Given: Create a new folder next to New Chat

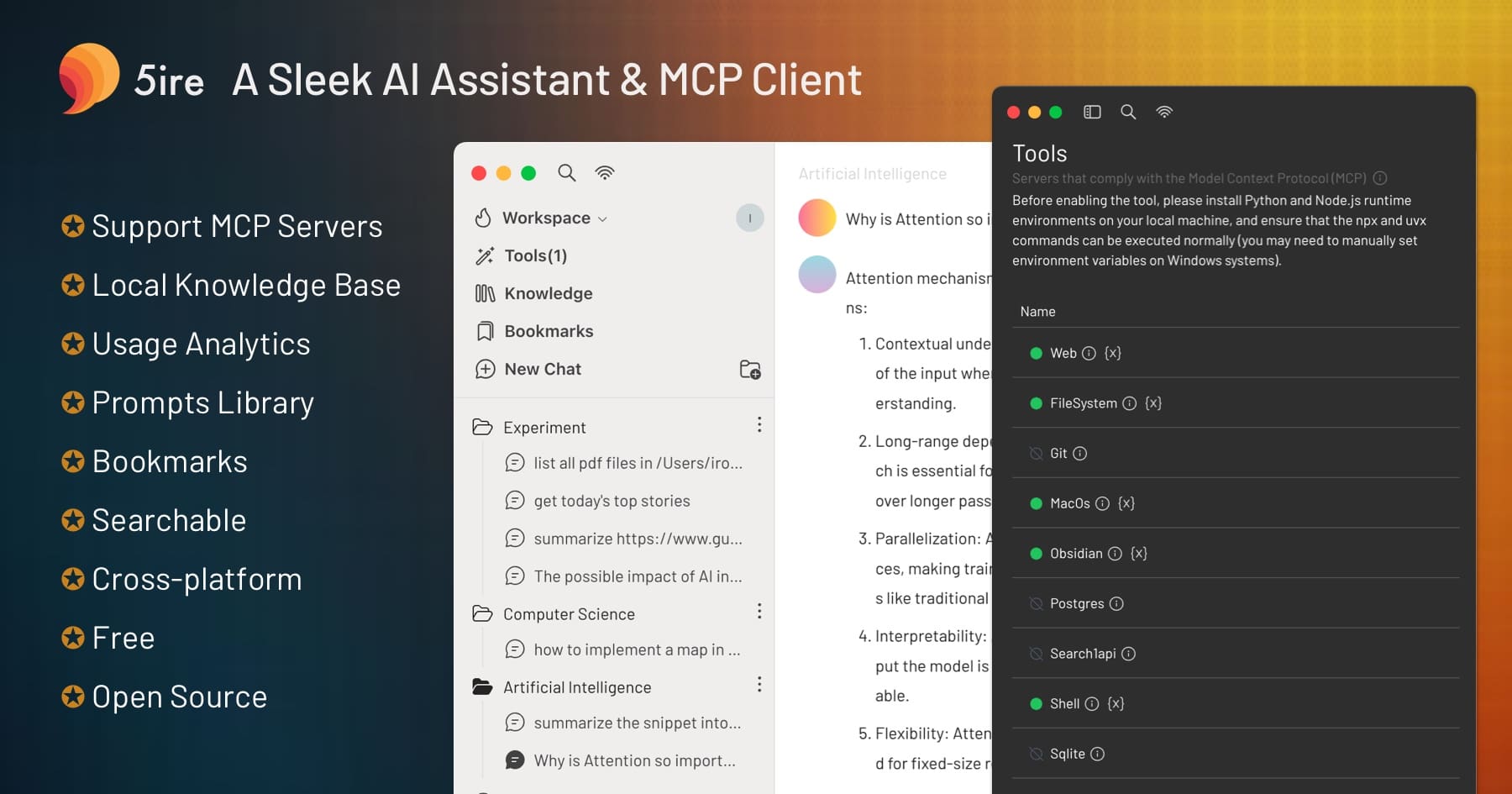Looking at the screenshot, I should (750, 370).
